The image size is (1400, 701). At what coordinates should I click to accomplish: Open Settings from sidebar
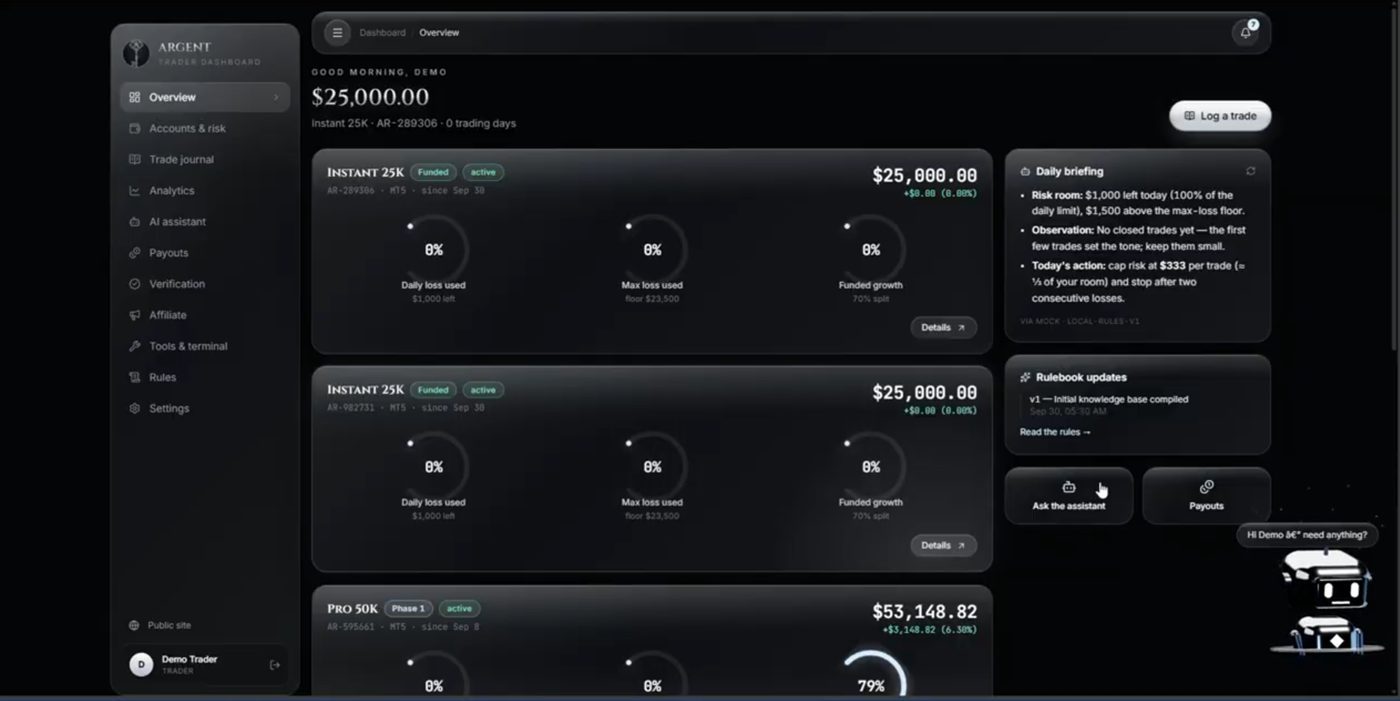click(x=205, y=408)
